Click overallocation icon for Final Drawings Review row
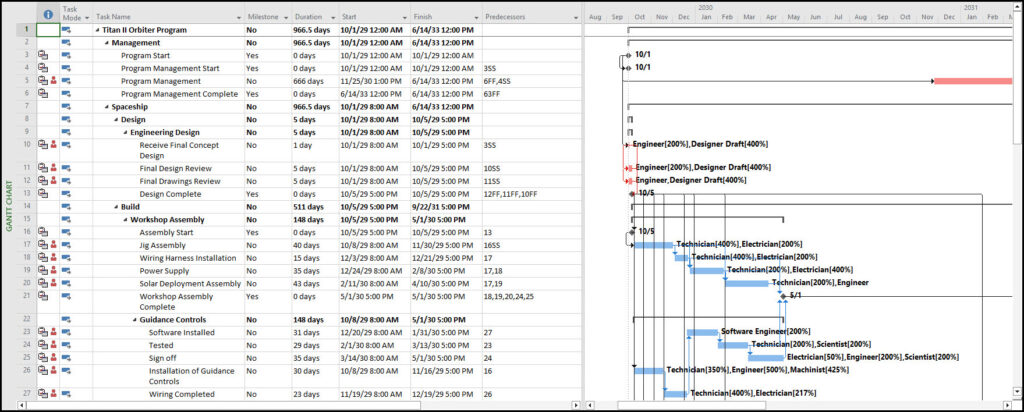1024x412 pixels. [x=54, y=182]
